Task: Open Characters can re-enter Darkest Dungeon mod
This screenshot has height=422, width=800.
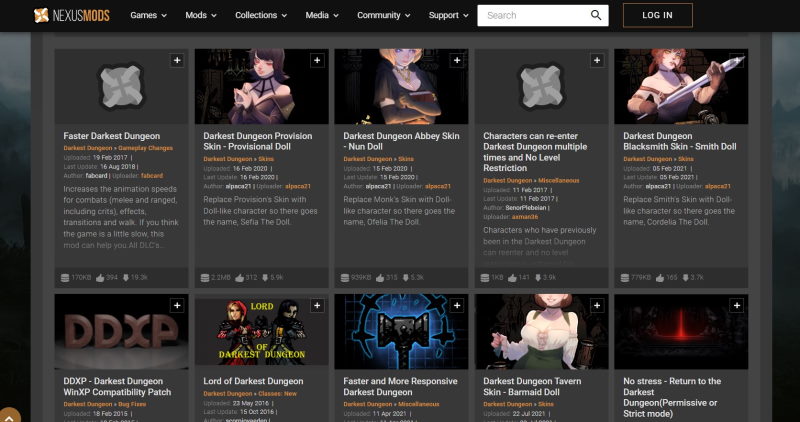Action: [x=535, y=152]
